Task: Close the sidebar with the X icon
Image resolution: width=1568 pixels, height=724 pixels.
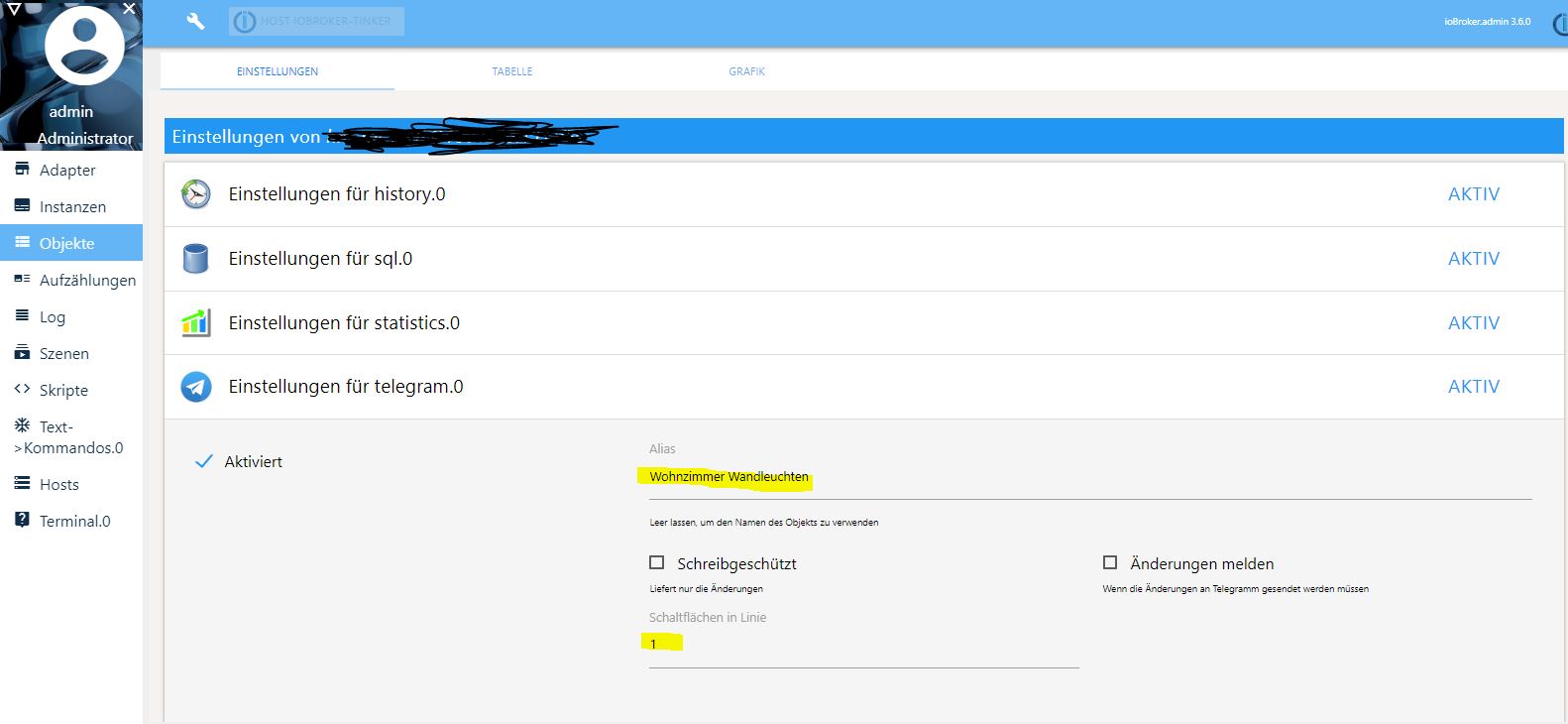Action: [x=129, y=9]
